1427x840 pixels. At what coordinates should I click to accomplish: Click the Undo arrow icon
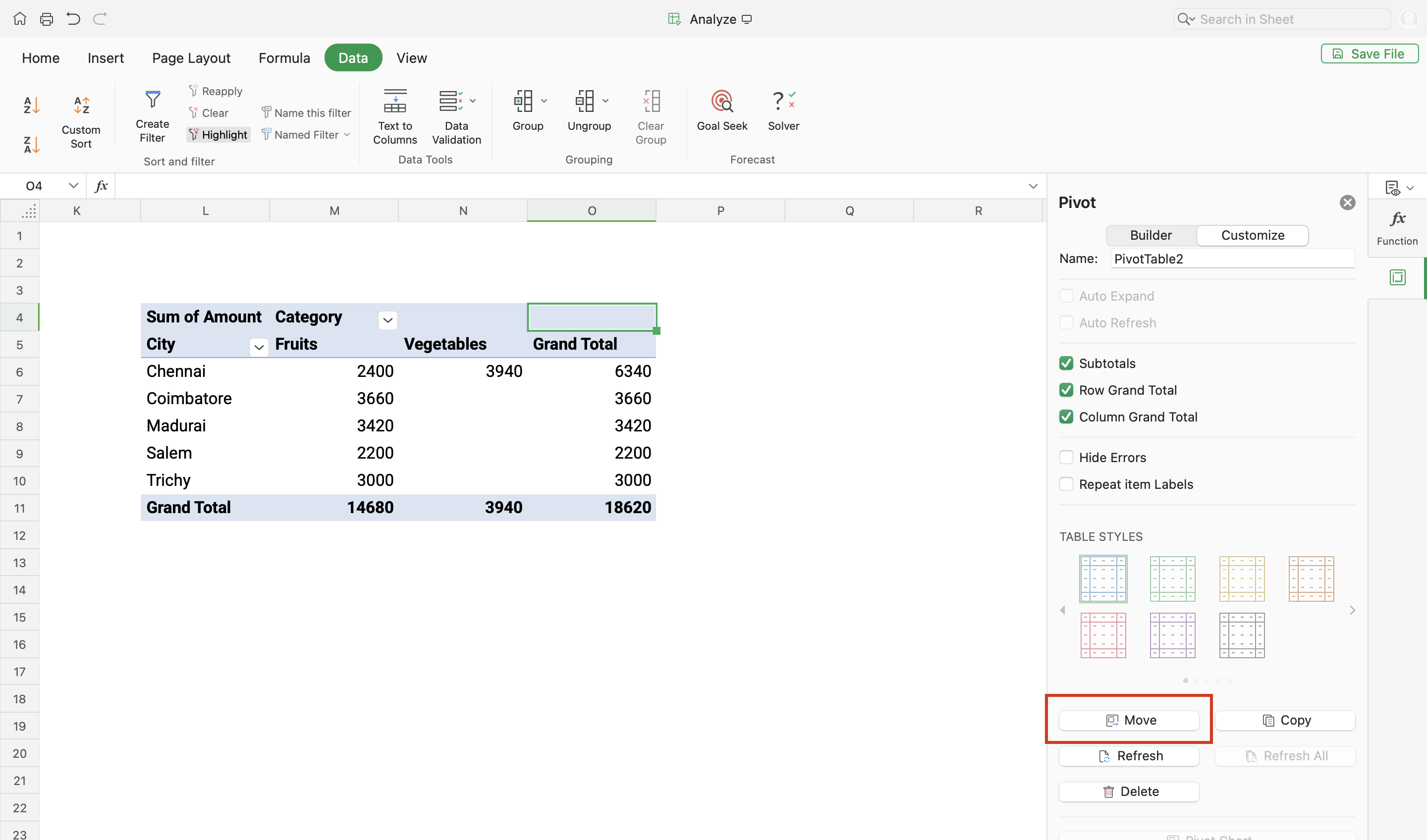(73, 19)
